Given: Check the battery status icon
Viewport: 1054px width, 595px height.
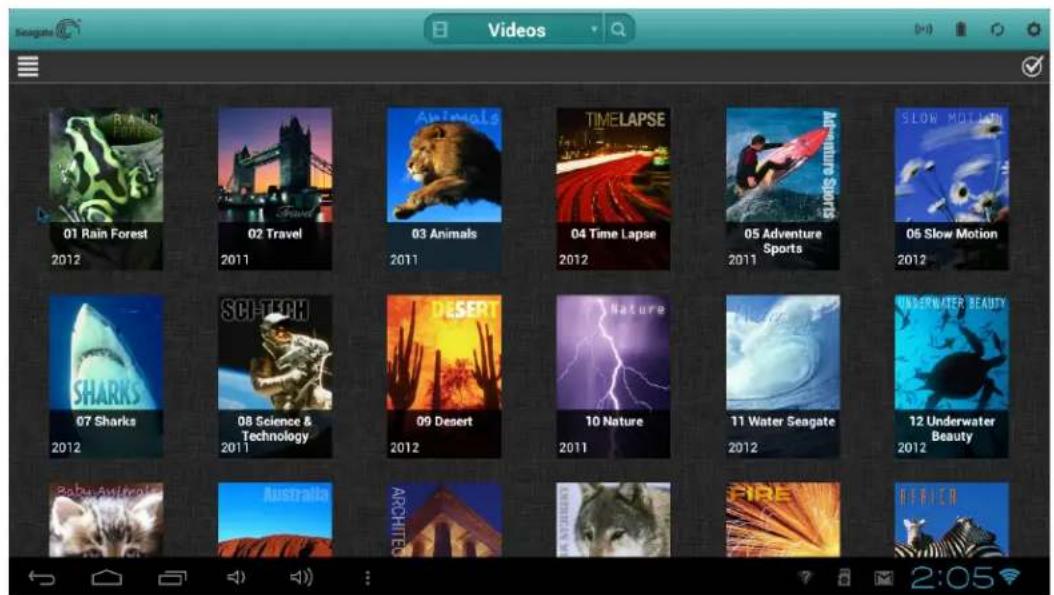Looking at the screenshot, I should click(961, 30).
